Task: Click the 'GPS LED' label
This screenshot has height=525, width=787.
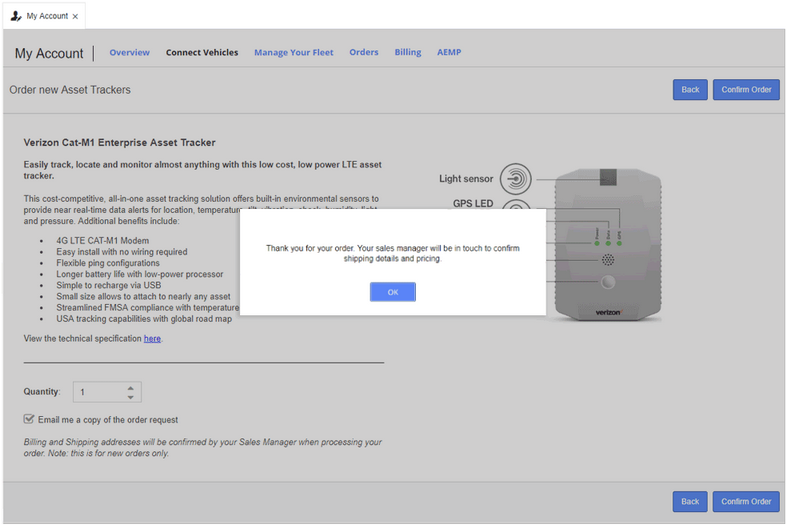Action: pyautogui.click(x=473, y=203)
